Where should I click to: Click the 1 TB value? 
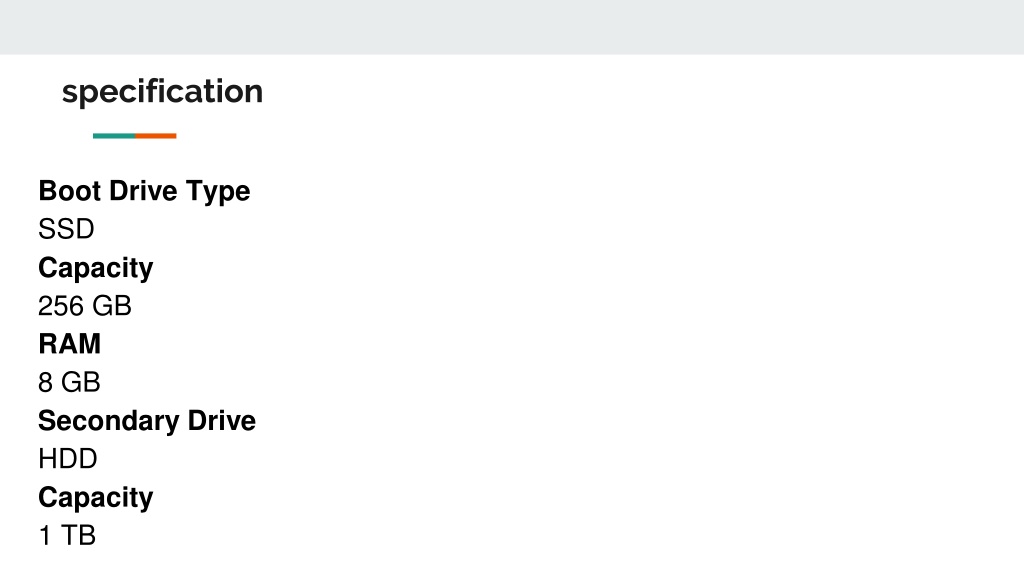pyautogui.click(x=67, y=536)
